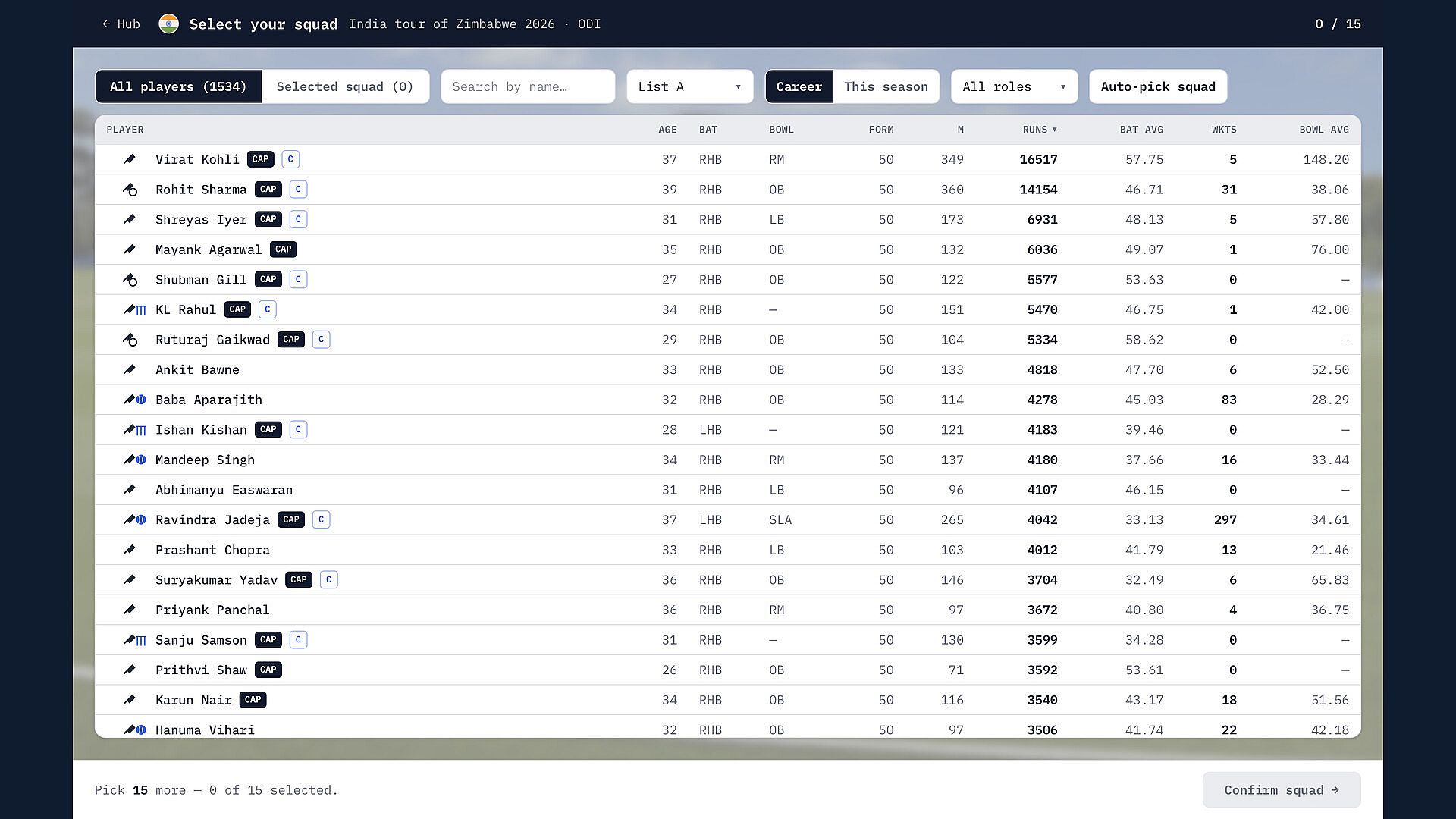Click the bat icon beside Priyank Panchal
Viewport: 1456px width, 819px height.
pos(130,610)
